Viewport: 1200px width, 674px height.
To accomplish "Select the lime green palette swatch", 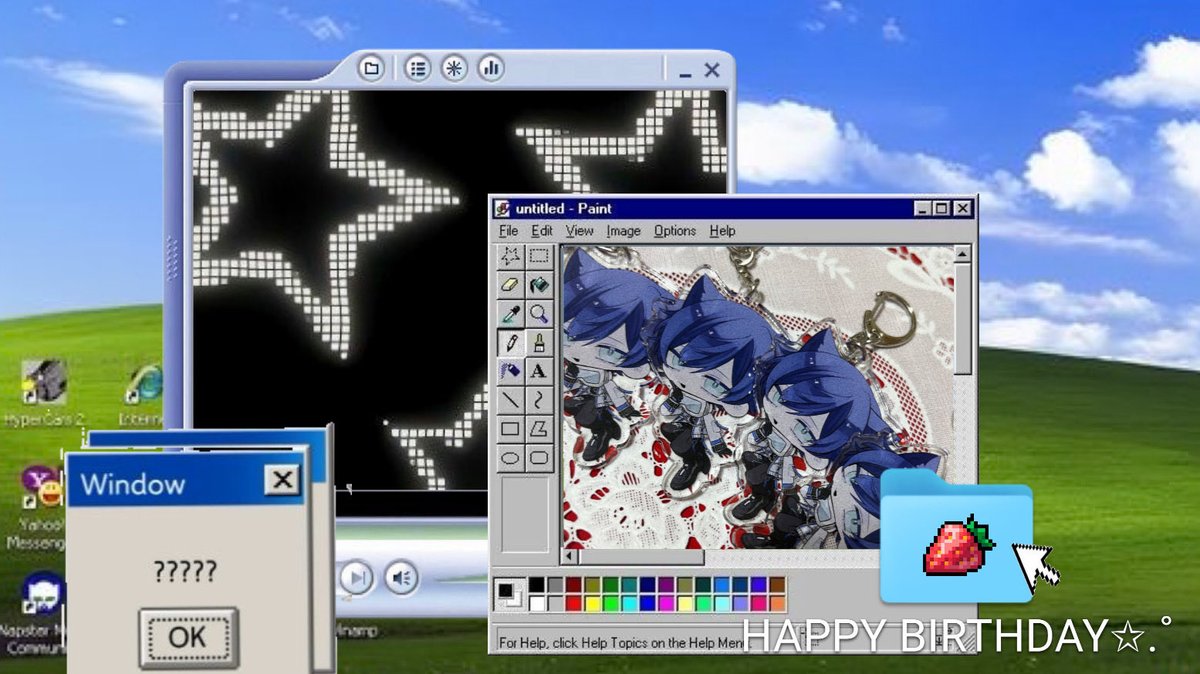I will [610, 603].
